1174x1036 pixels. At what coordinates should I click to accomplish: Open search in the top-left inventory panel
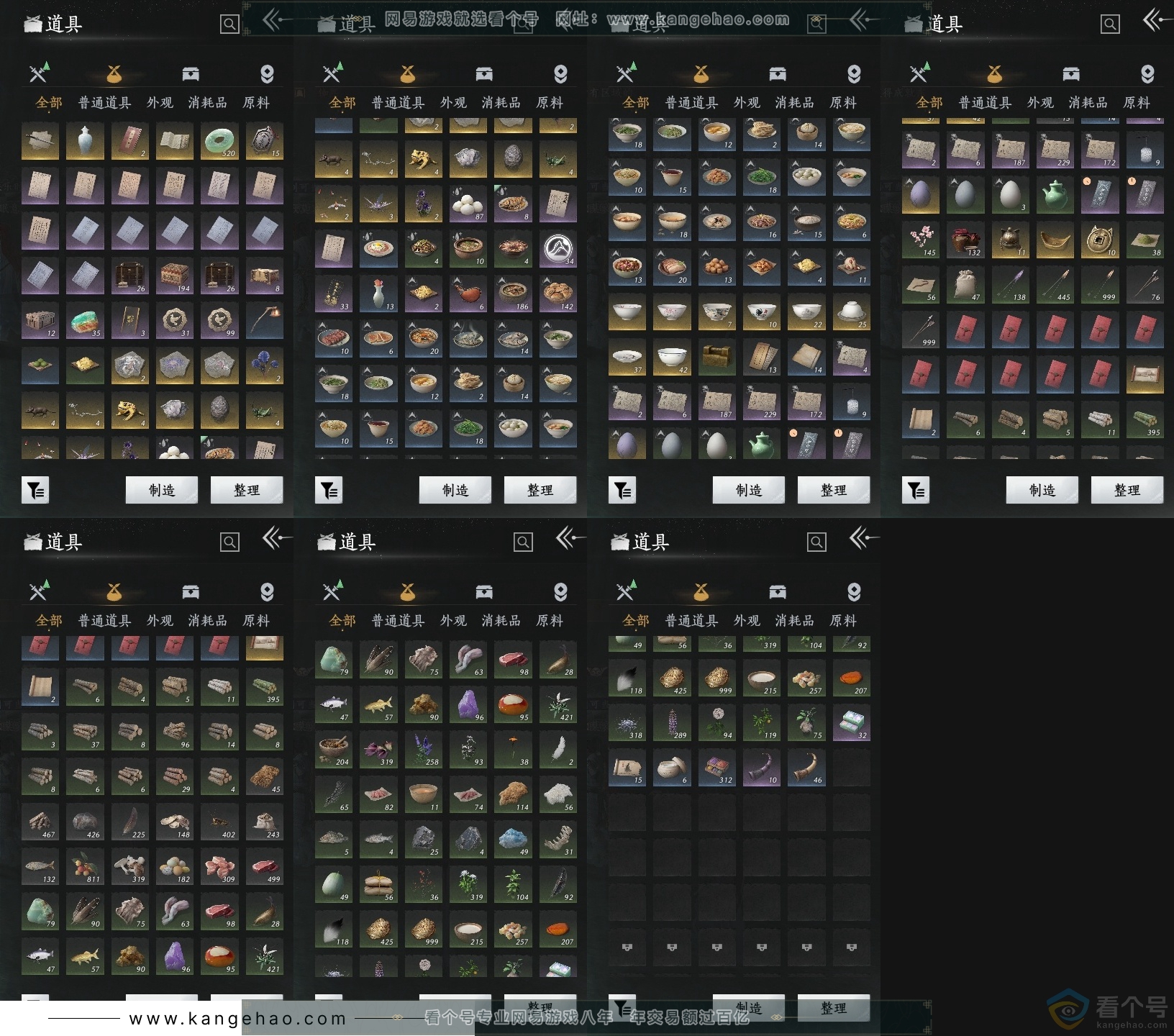pyautogui.click(x=229, y=24)
